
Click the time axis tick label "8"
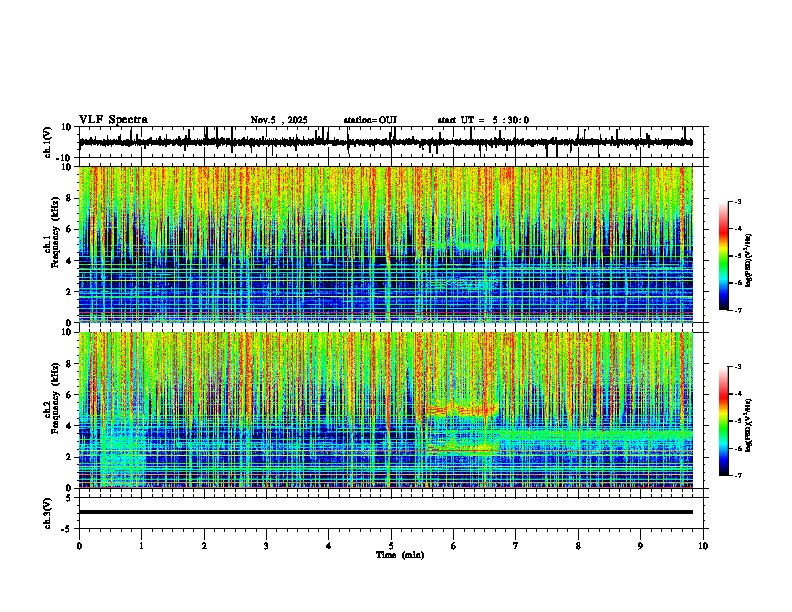(x=578, y=546)
